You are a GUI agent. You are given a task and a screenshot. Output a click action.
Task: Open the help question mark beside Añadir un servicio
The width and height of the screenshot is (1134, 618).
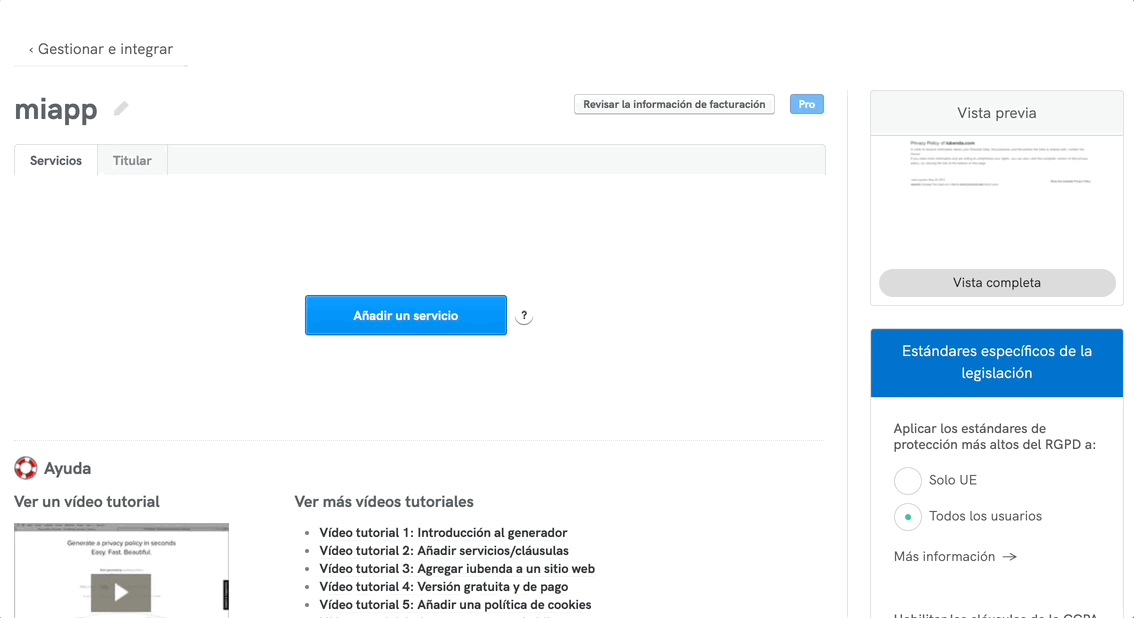coord(523,315)
